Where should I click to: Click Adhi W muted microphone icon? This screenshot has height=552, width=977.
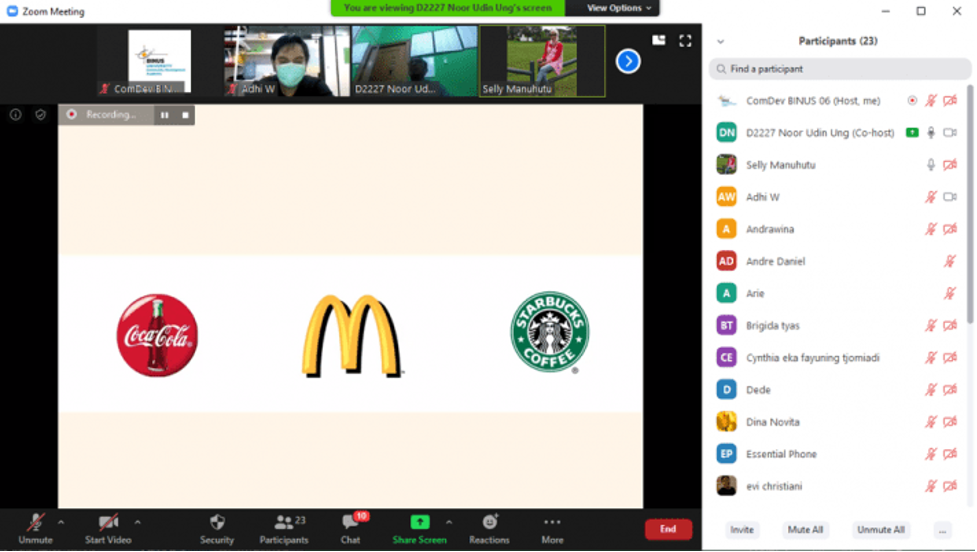point(931,197)
